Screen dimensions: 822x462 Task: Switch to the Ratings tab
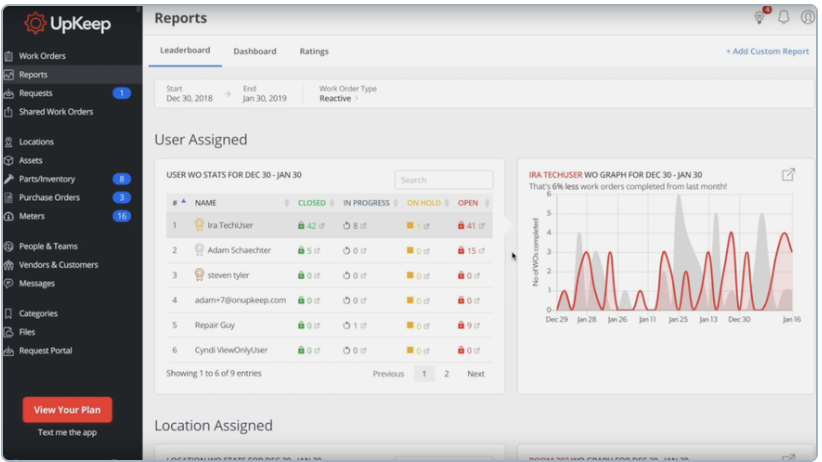coord(314,51)
